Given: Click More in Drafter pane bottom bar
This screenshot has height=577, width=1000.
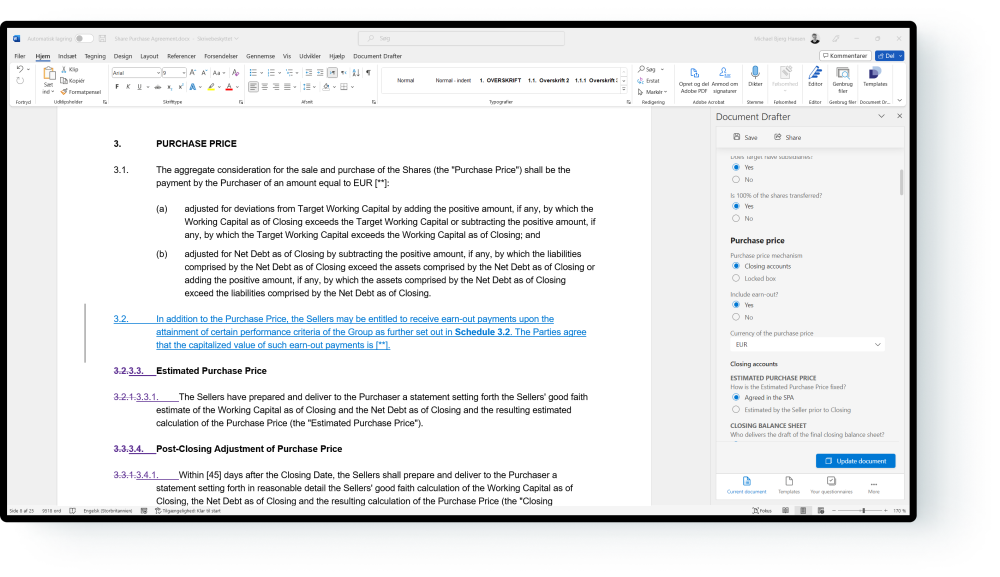Looking at the screenshot, I should coord(874,487).
